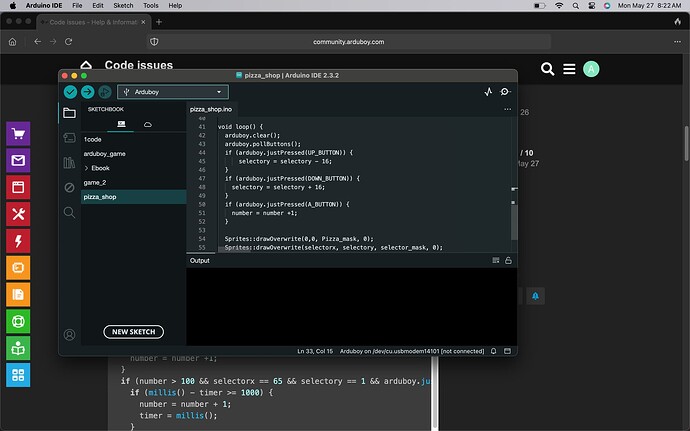Viewport: 690px width, 431px height.
Task: Toggle the Sketchbook folder sidebar panel
Action: point(69,113)
